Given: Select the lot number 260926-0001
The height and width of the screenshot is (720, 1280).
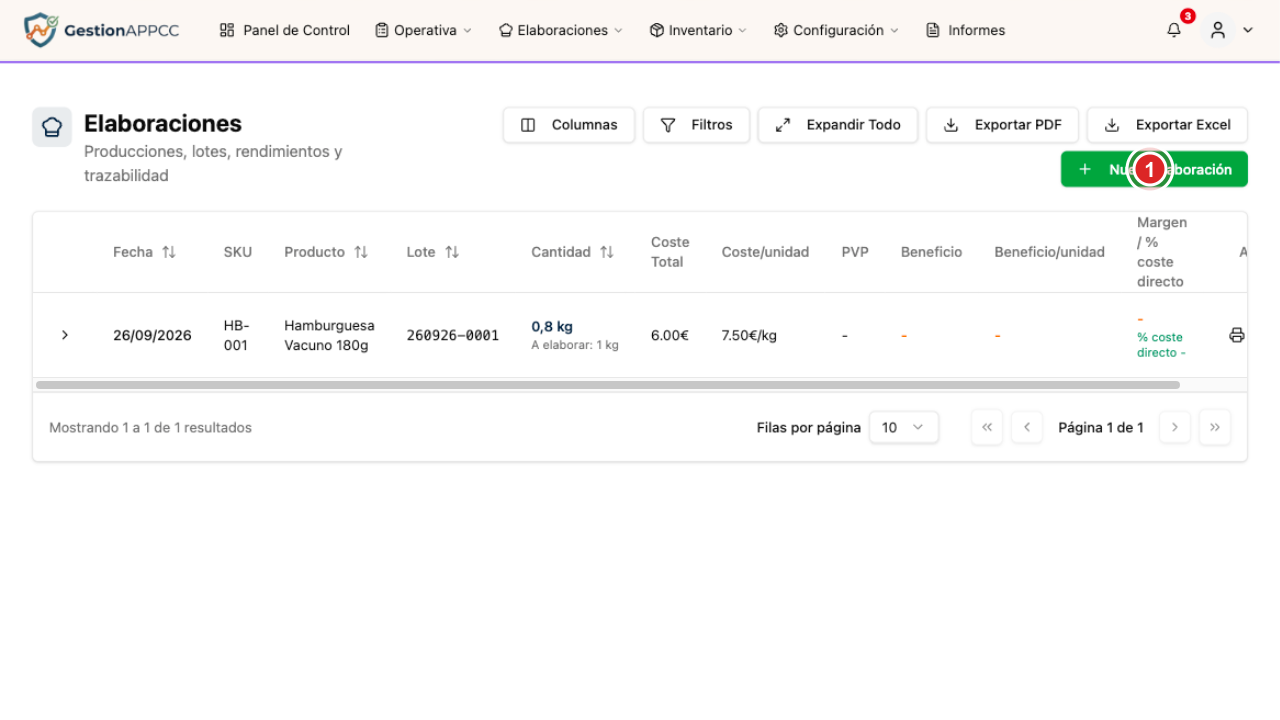Looking at the screenshot, I should pos(453,335).
